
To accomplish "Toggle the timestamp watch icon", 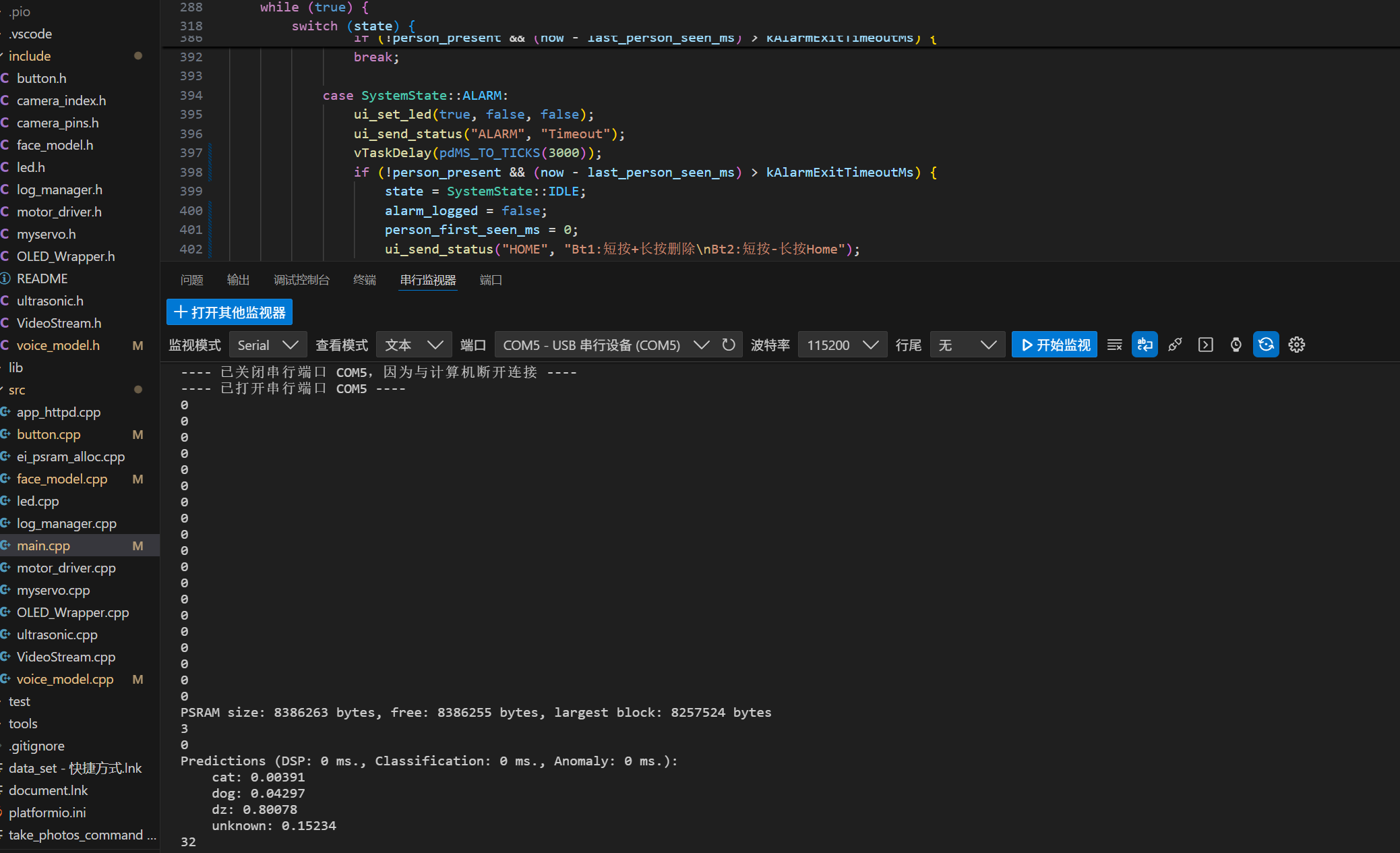I will click(1236, 345).
